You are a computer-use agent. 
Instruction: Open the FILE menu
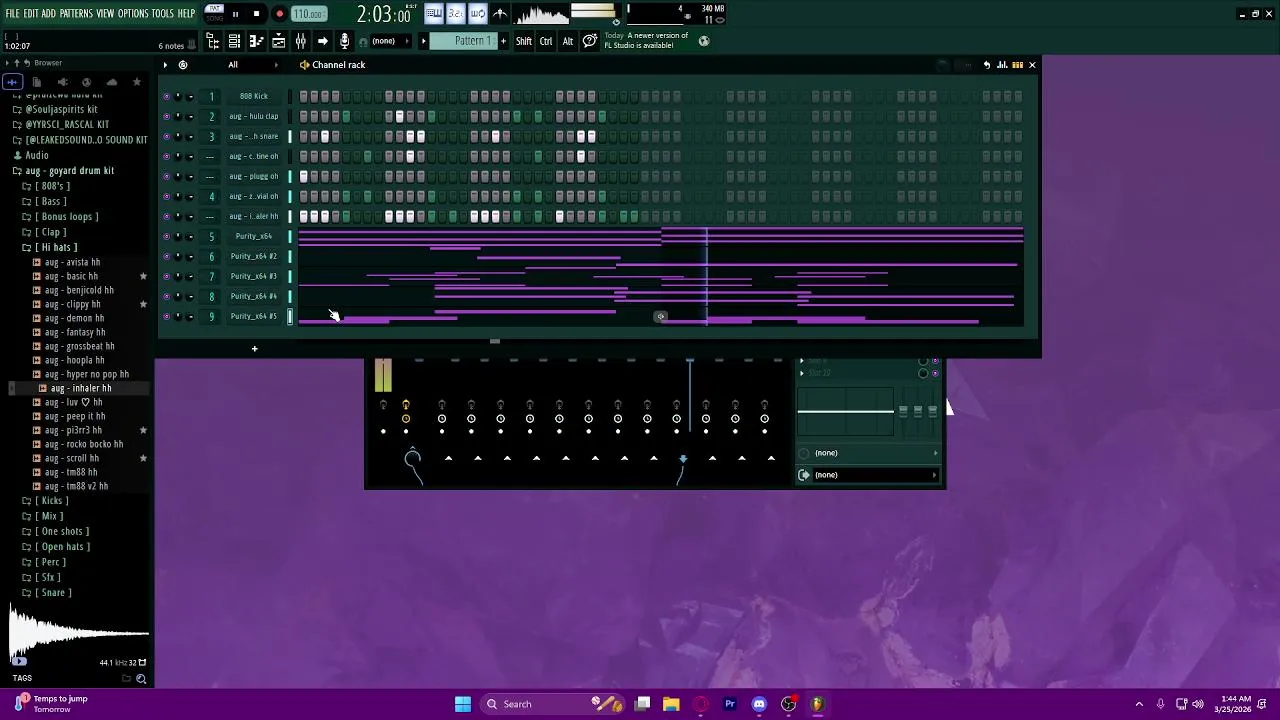(x=12, y=14)
